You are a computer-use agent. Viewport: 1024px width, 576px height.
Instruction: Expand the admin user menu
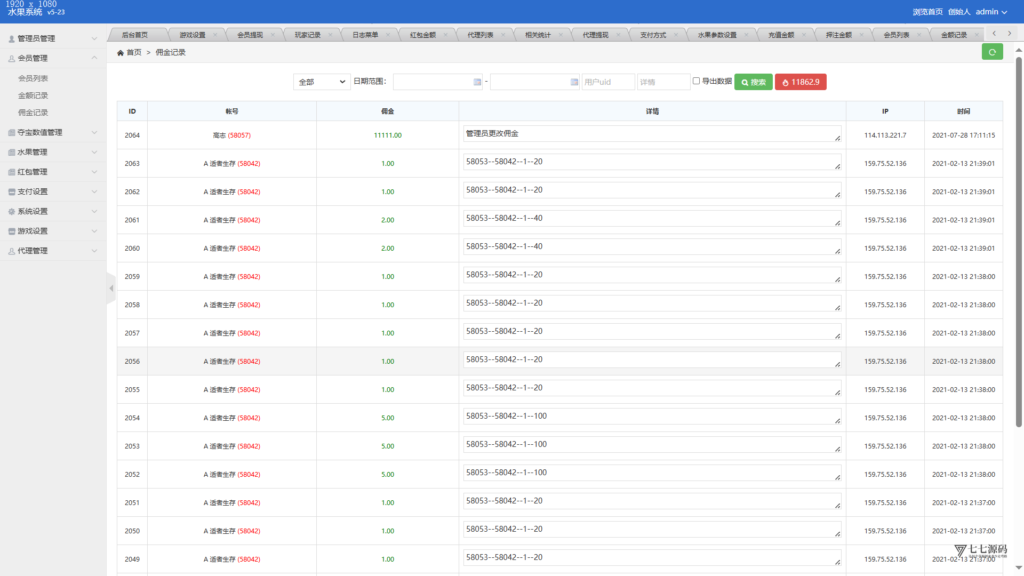[x=991, y=12]
